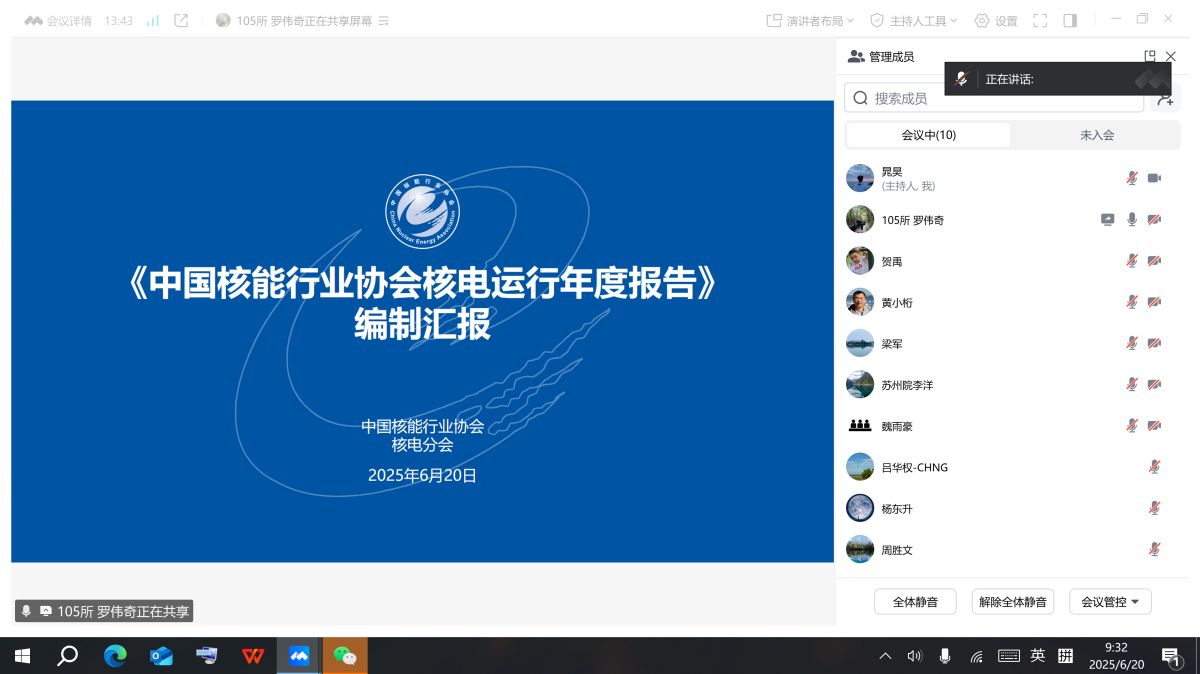Click the fullscreen icon in top bar
This screenshot has width=1200, height=674.
click(1040, 20)
